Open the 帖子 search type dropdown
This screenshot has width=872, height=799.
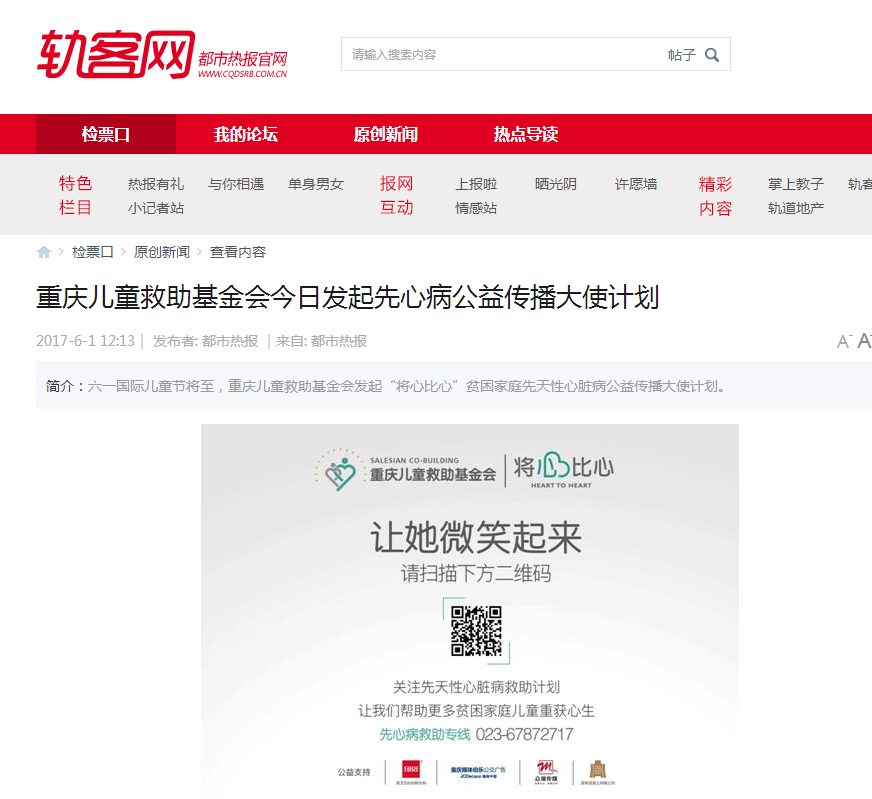(682, 54)
